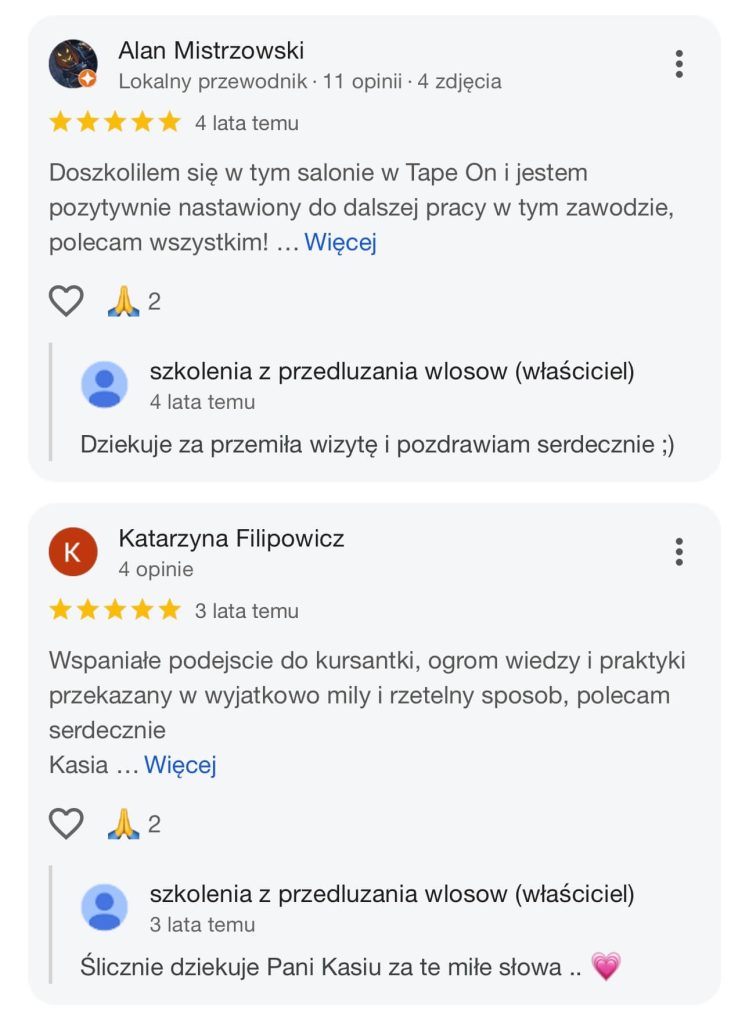Open Alan Mistrzowski review options menu
Viewport: 749px width, 1024px height.
point(679,64)
